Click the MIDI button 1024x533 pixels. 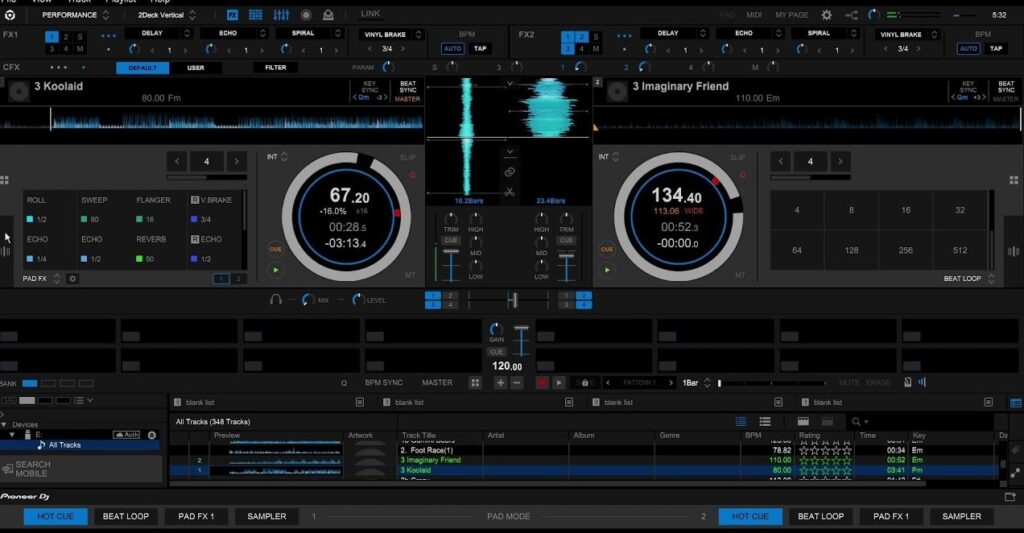[754, 14]
